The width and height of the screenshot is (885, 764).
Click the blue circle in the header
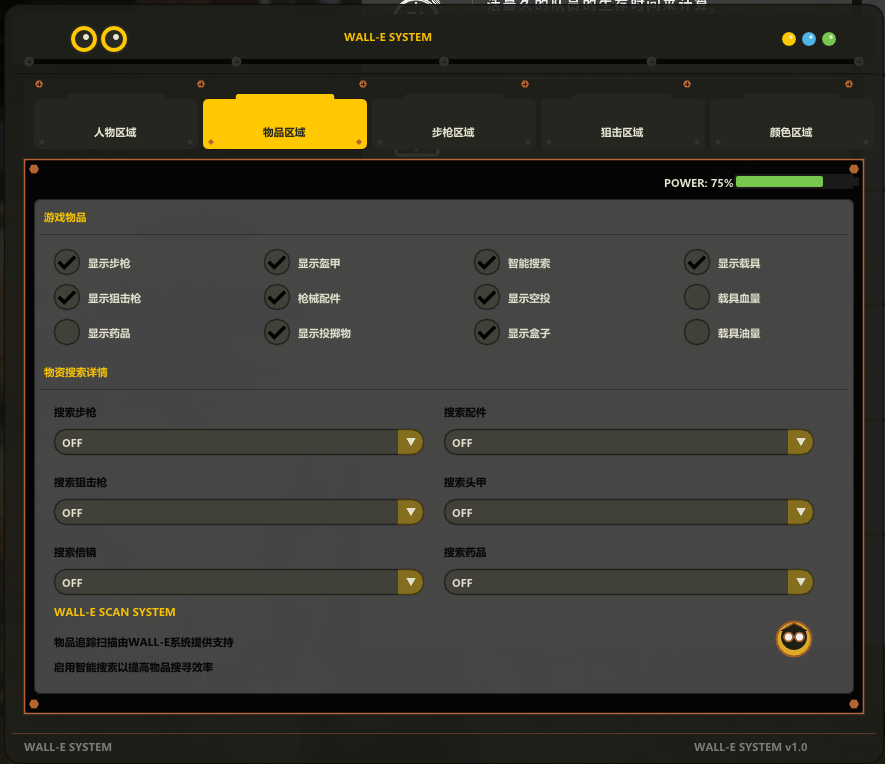(x=809, y=39)
